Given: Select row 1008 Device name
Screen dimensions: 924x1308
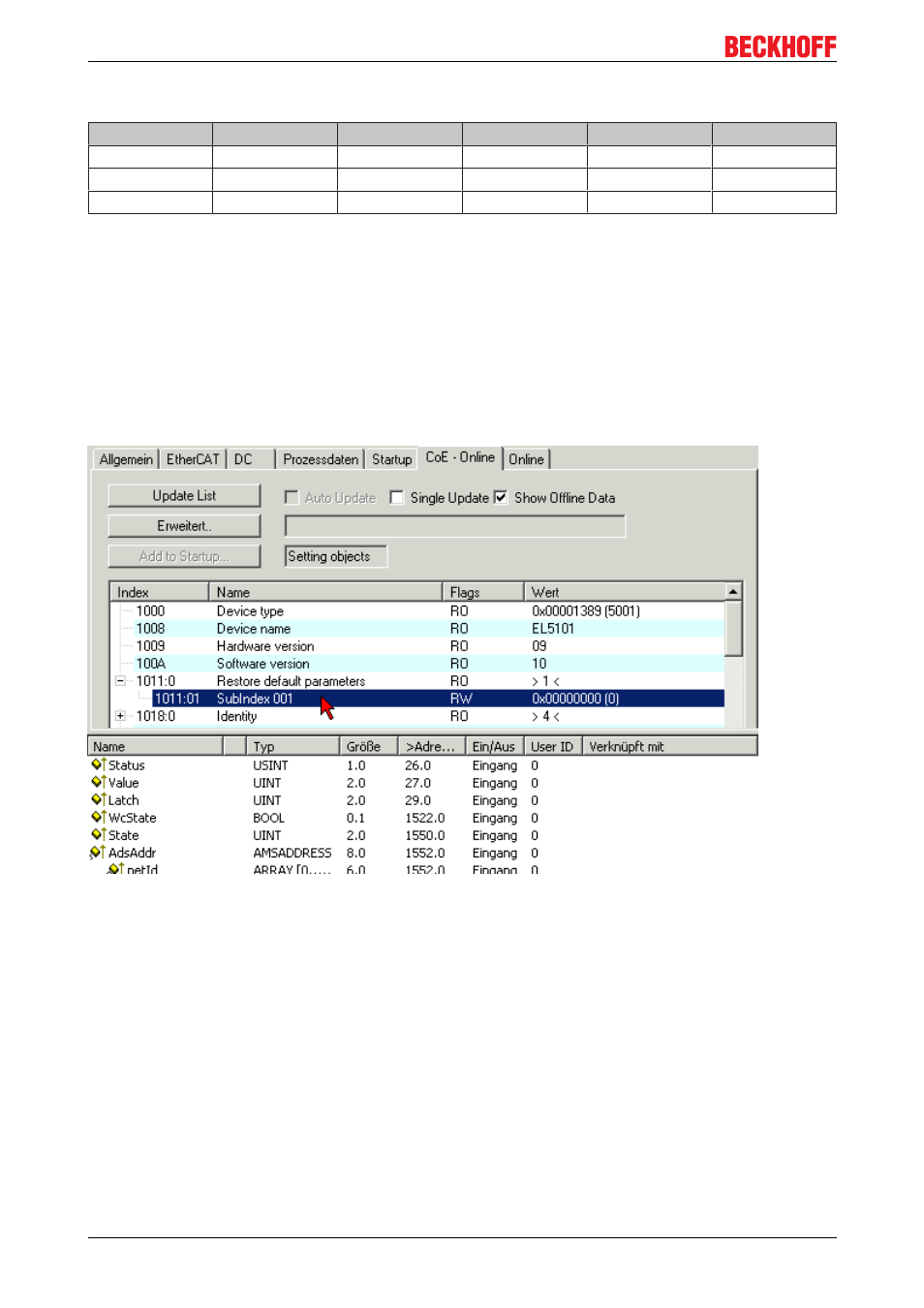Looking at the screenshot, I should coord(418,629).
